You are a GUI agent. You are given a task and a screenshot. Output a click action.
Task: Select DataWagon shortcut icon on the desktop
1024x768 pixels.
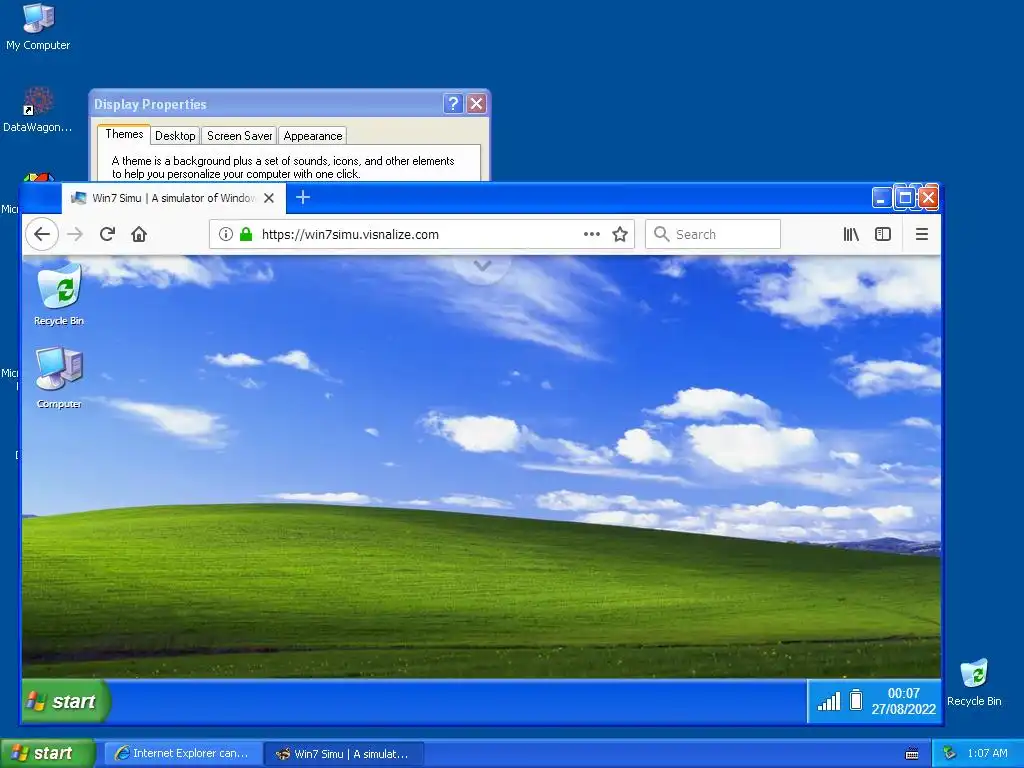coord(38,110)
